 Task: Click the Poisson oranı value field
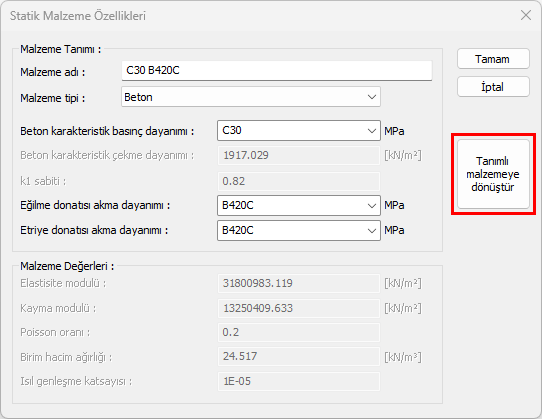point(299,332)
